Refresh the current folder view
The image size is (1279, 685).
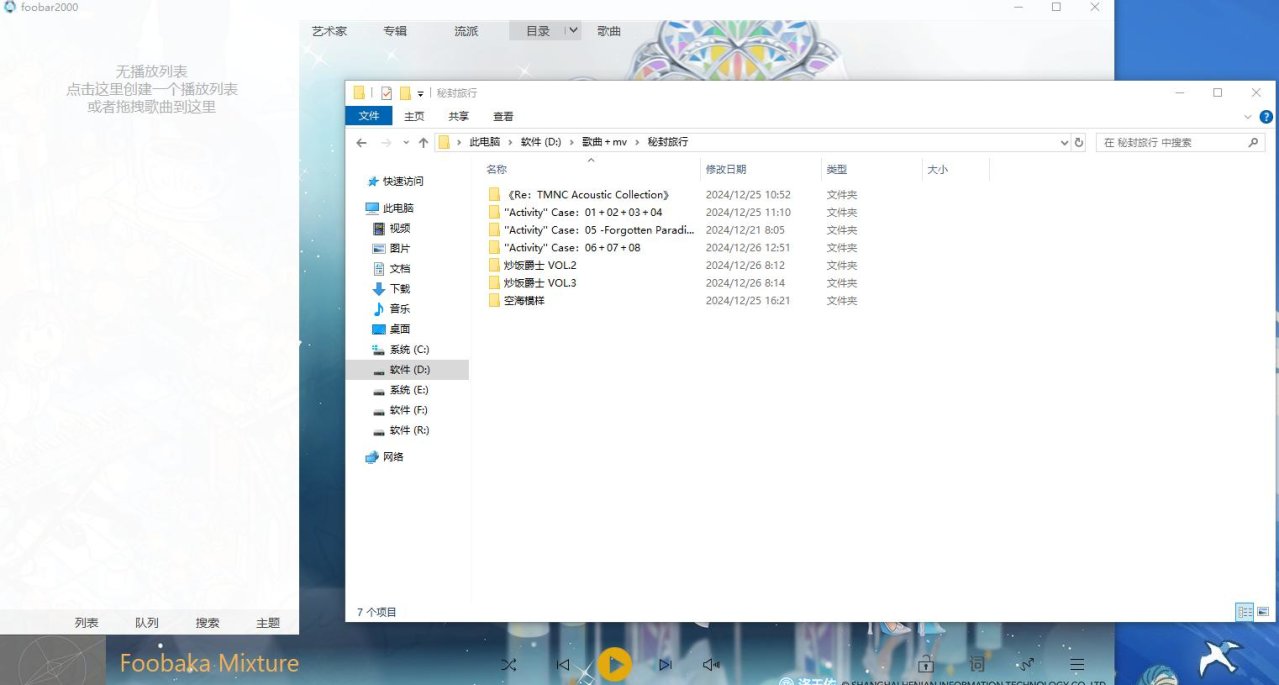(x=1079, y=143)
